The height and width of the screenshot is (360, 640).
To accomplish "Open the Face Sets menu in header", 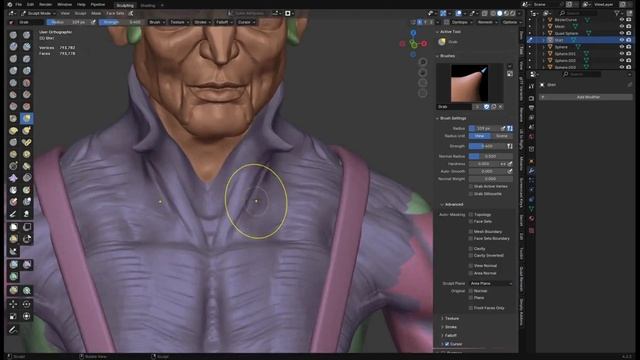I will [x=115, y=13].
